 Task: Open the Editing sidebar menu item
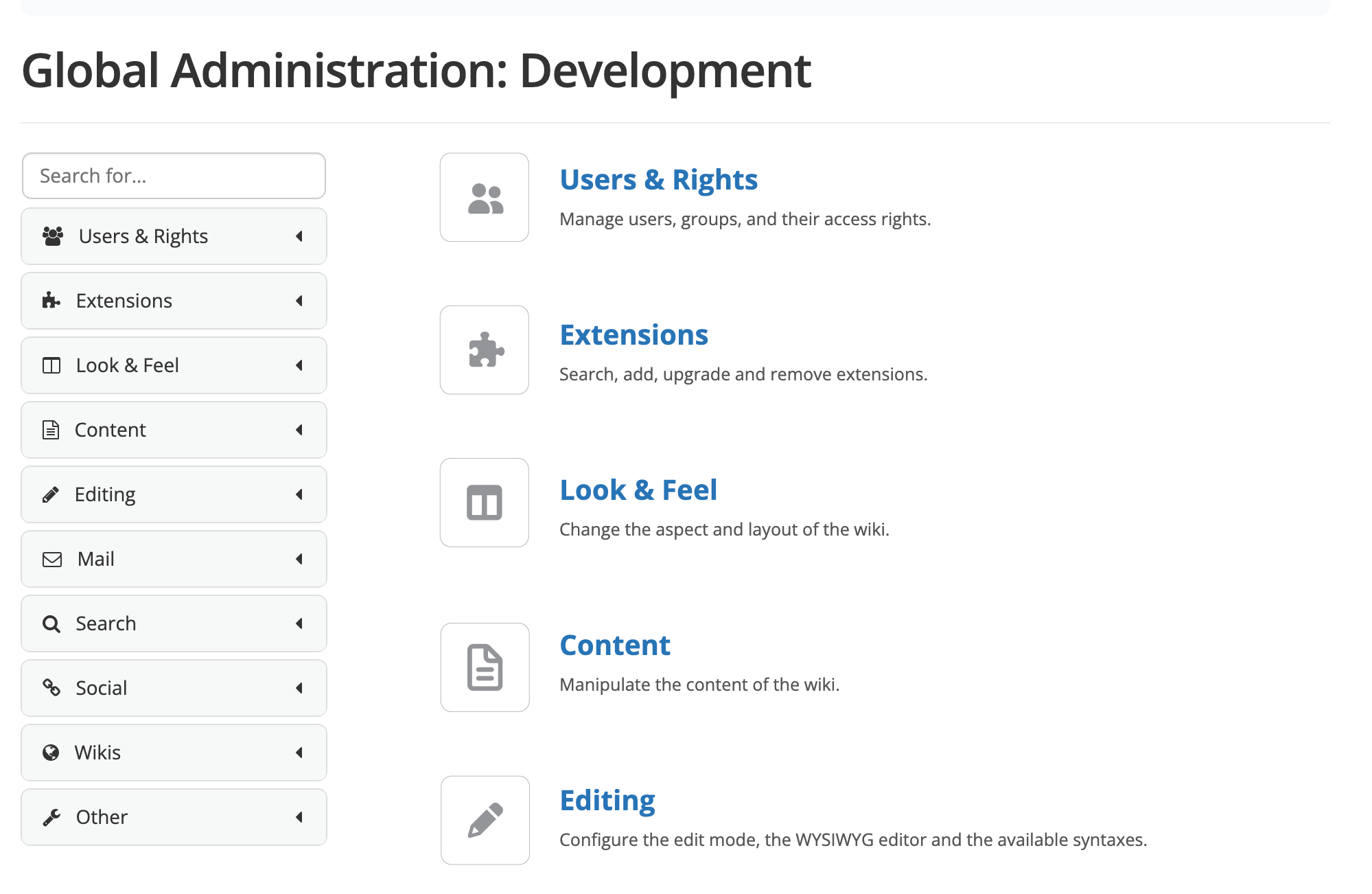(x=105, y=494)
